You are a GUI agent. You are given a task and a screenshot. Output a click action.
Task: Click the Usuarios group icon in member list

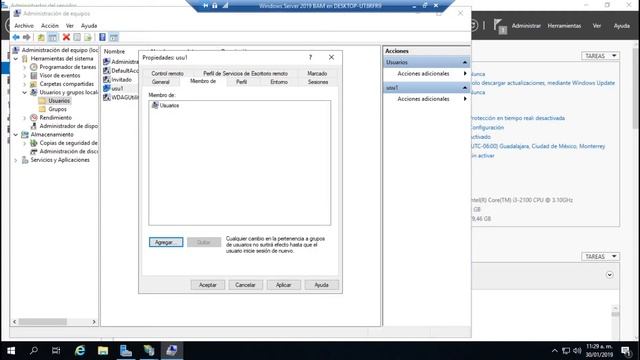point(155,105)
